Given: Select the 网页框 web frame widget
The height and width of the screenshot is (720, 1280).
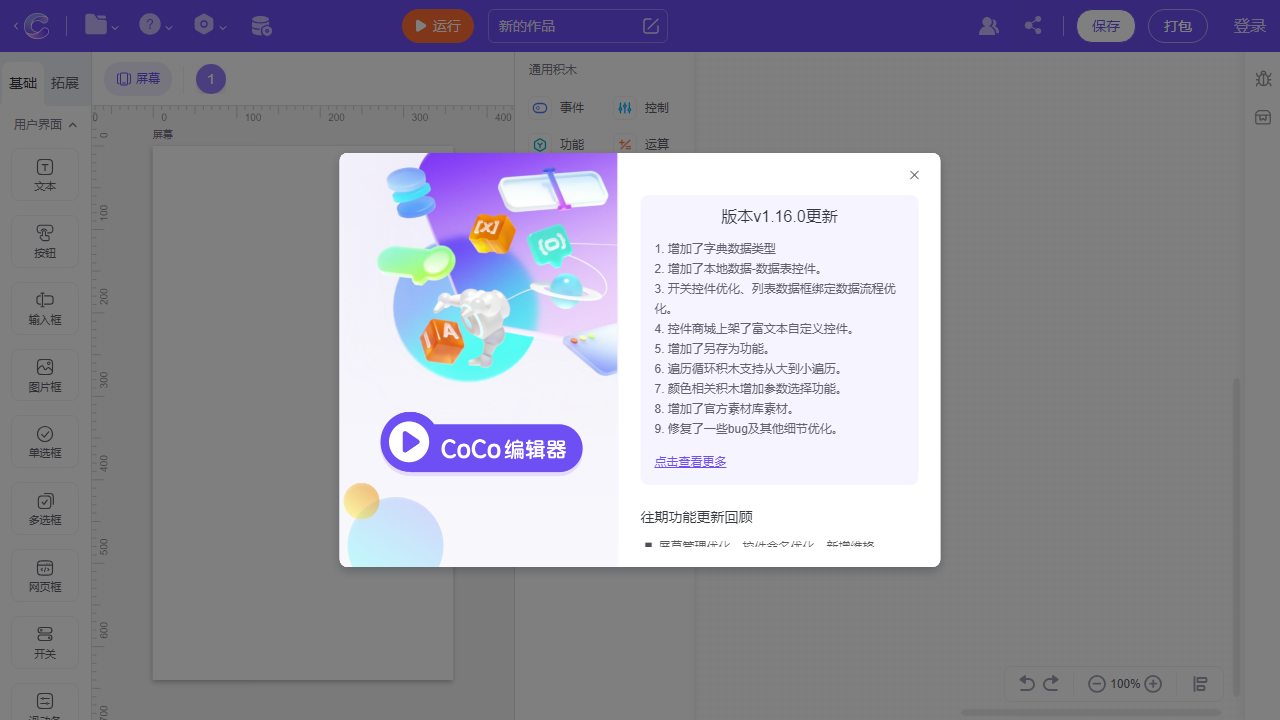Looking at the screenshot, I should coord(45,575).
